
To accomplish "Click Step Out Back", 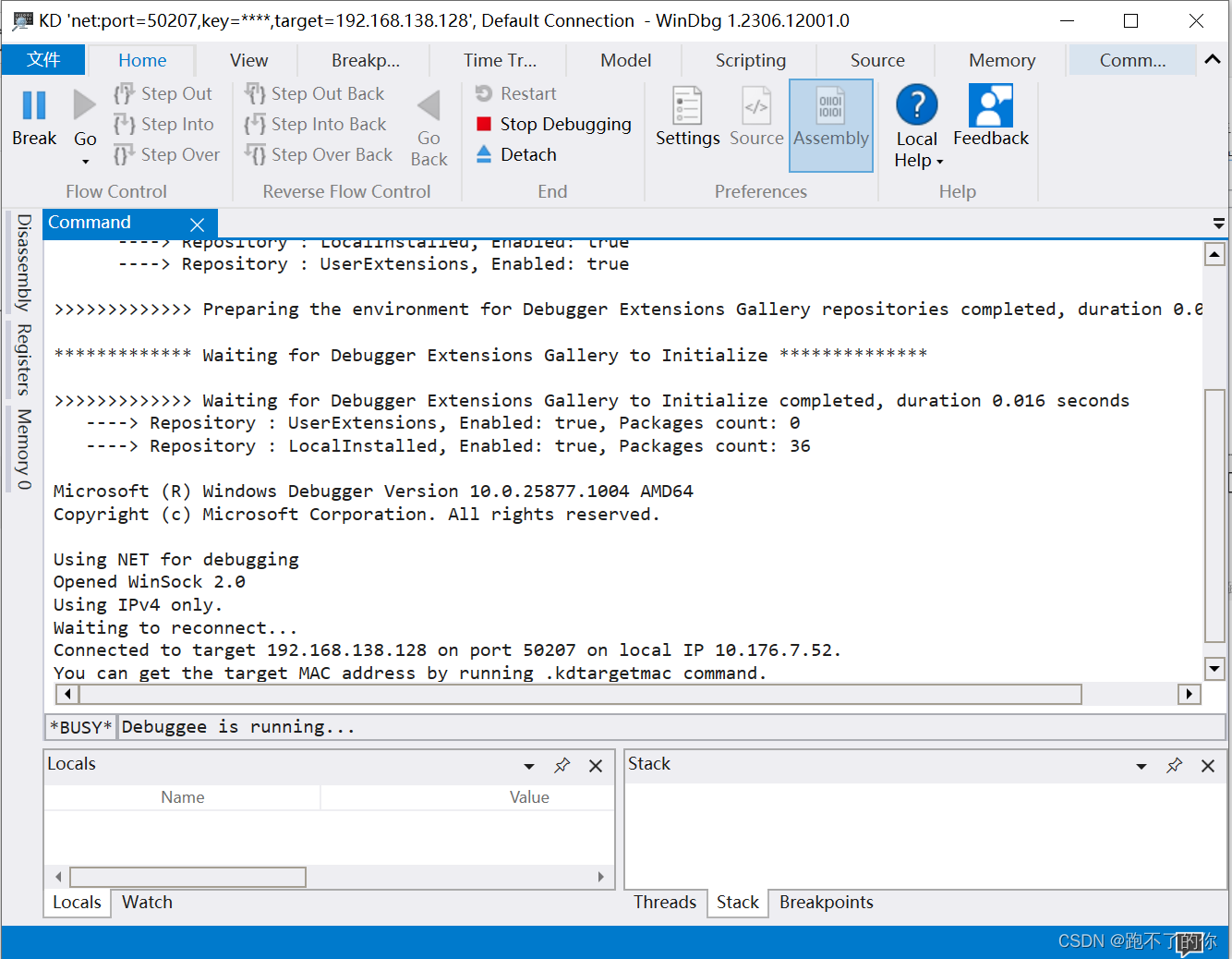I will click(x=314, y=93).
